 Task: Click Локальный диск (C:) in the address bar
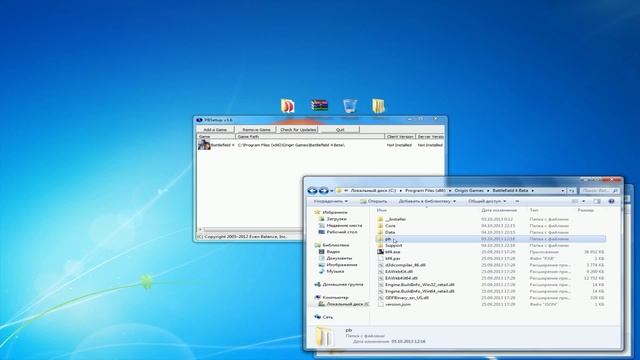[373, 191]
